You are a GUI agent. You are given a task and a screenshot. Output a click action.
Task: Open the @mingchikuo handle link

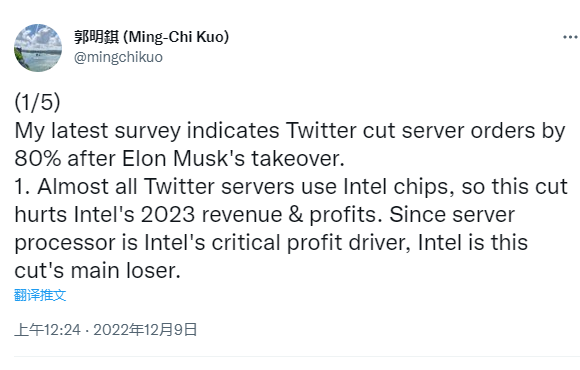pyautogui.click(x=118, y=57)
